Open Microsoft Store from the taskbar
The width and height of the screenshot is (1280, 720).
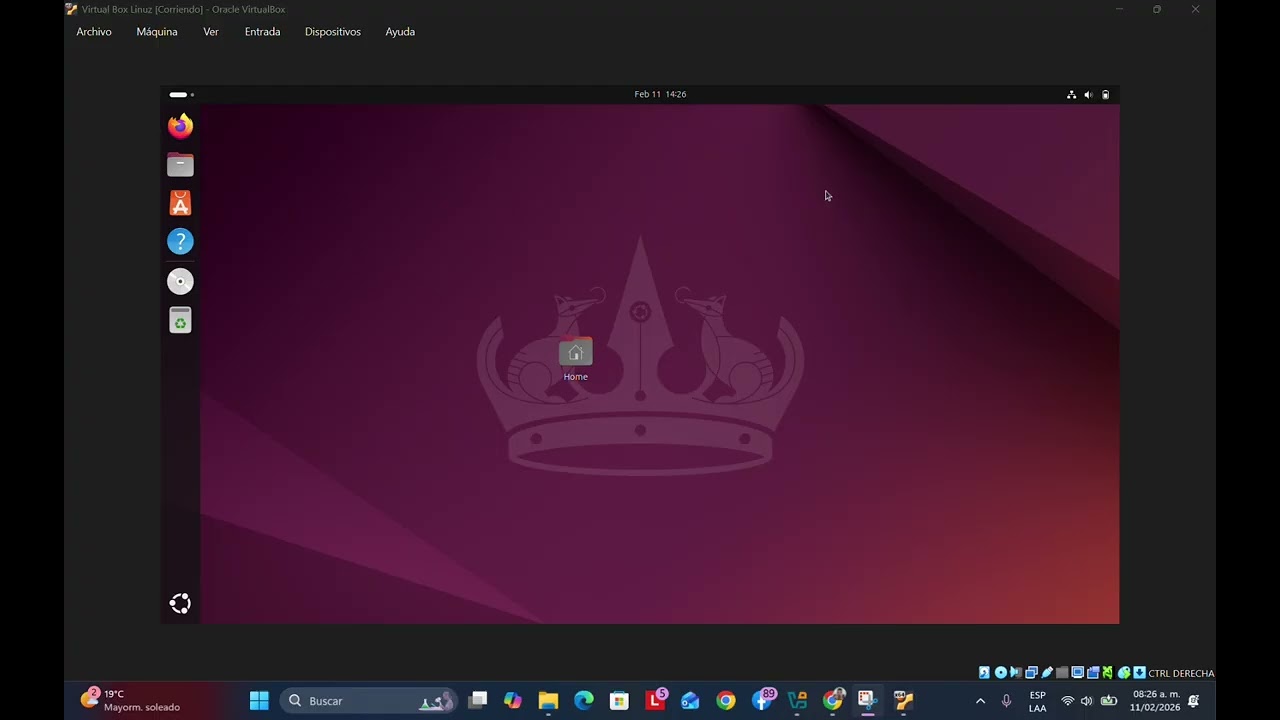(x=619, y=701)
